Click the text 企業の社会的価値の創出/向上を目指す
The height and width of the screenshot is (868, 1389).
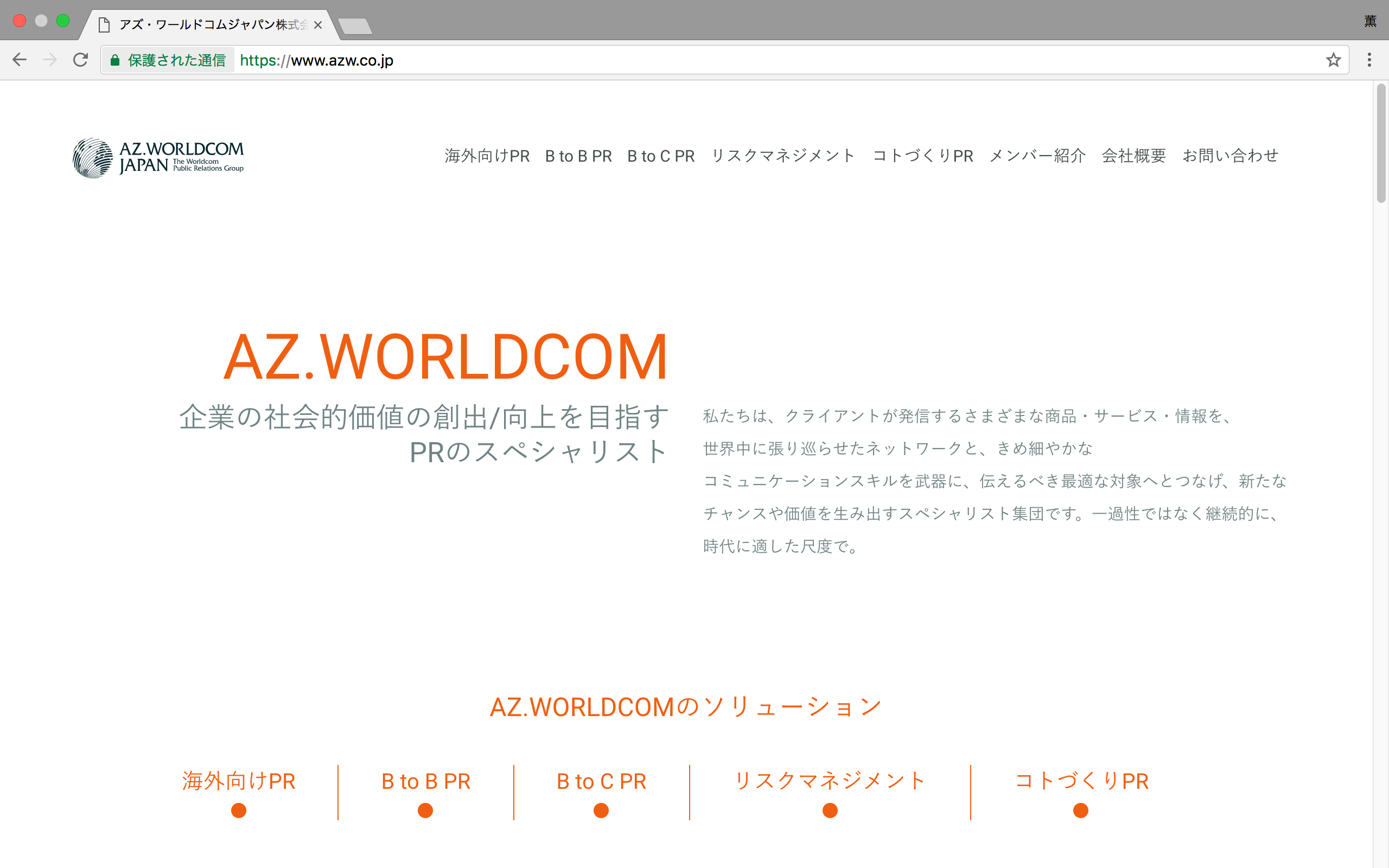(424, 417)
